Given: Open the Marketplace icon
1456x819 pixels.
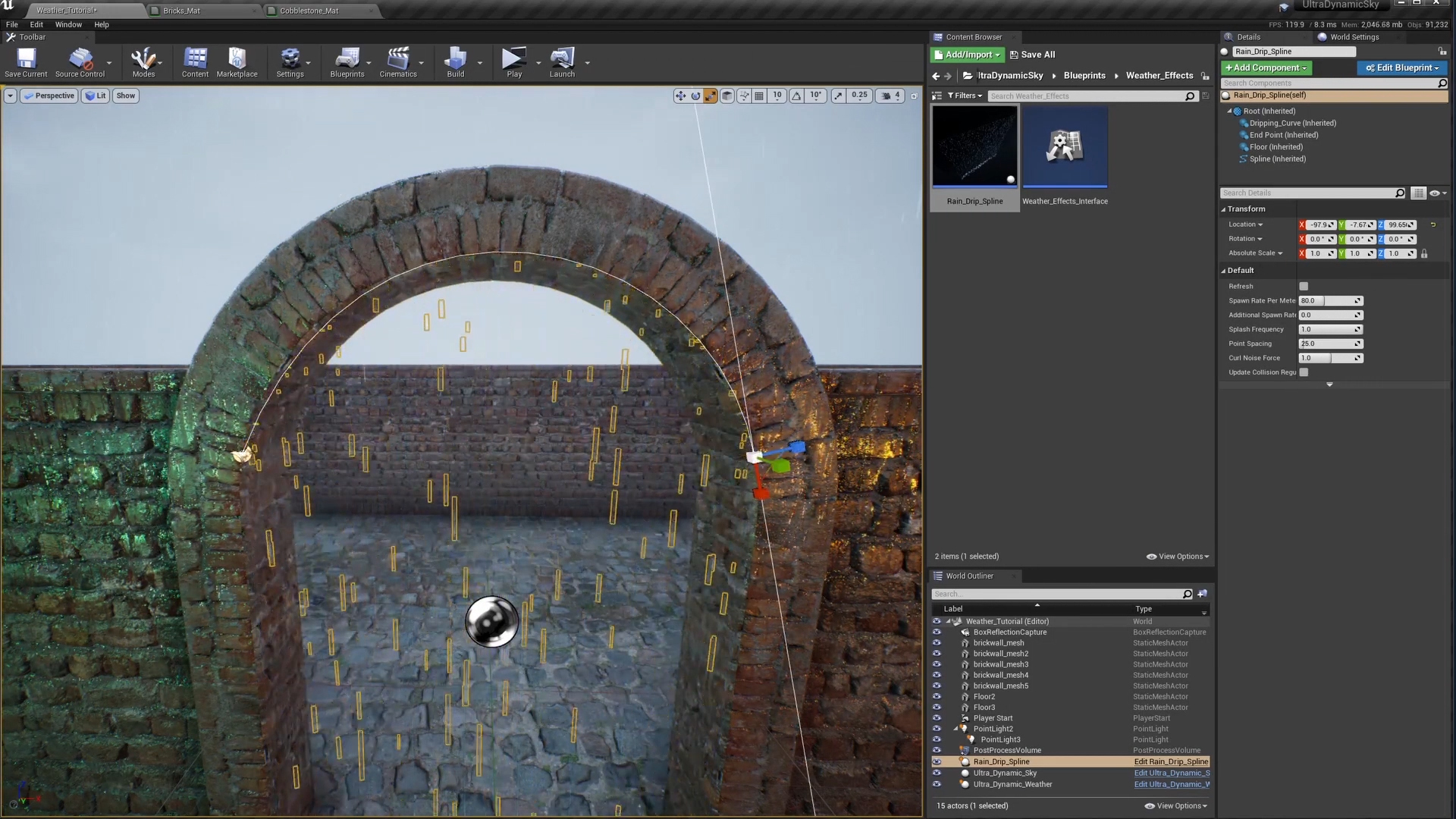Looking at the screenshot, I should pyautogui.click(x=237, y=62).
